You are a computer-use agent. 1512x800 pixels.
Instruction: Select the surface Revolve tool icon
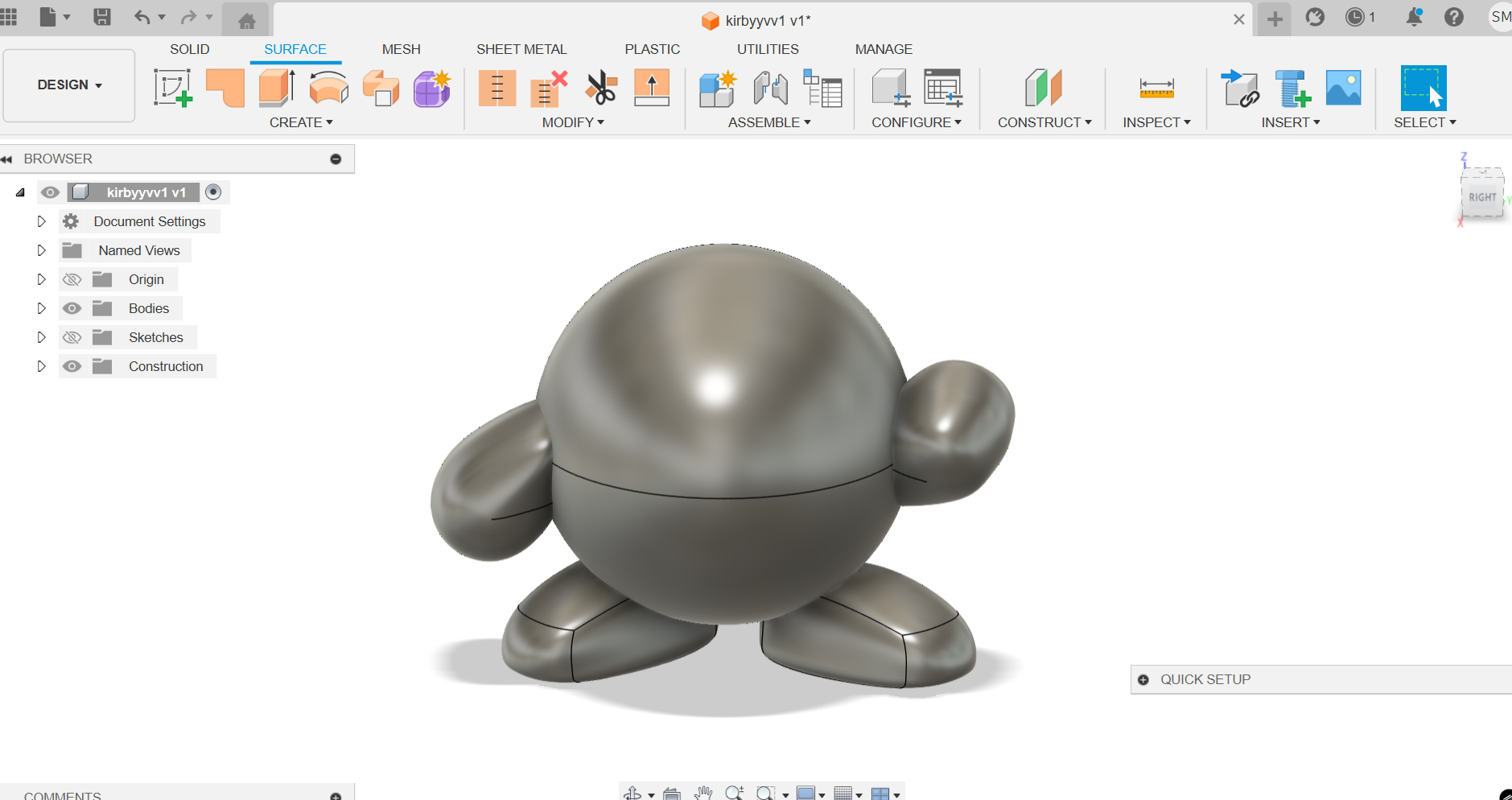(x=328, y=88)
